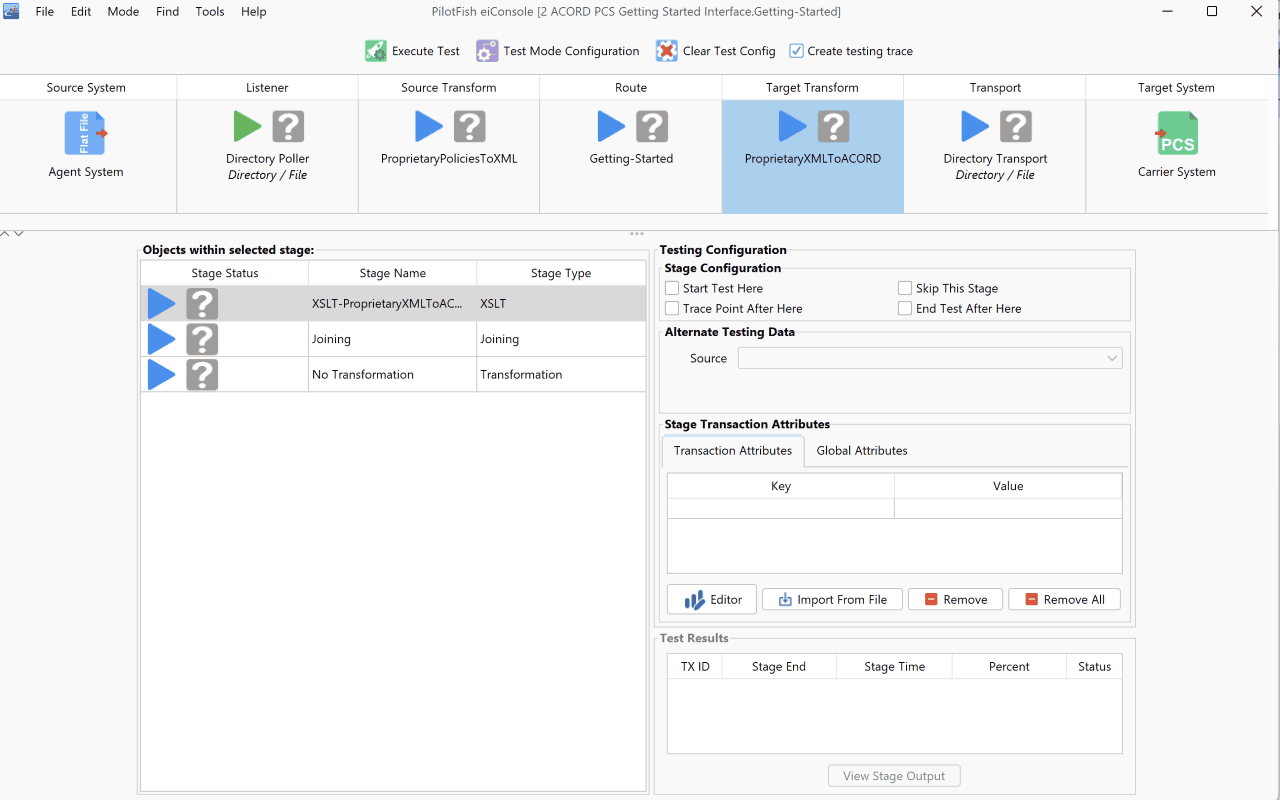Click the empty Key cell in attributes table
The height and width of the screenshot is (800, 1280).
[x=781, y=509]
